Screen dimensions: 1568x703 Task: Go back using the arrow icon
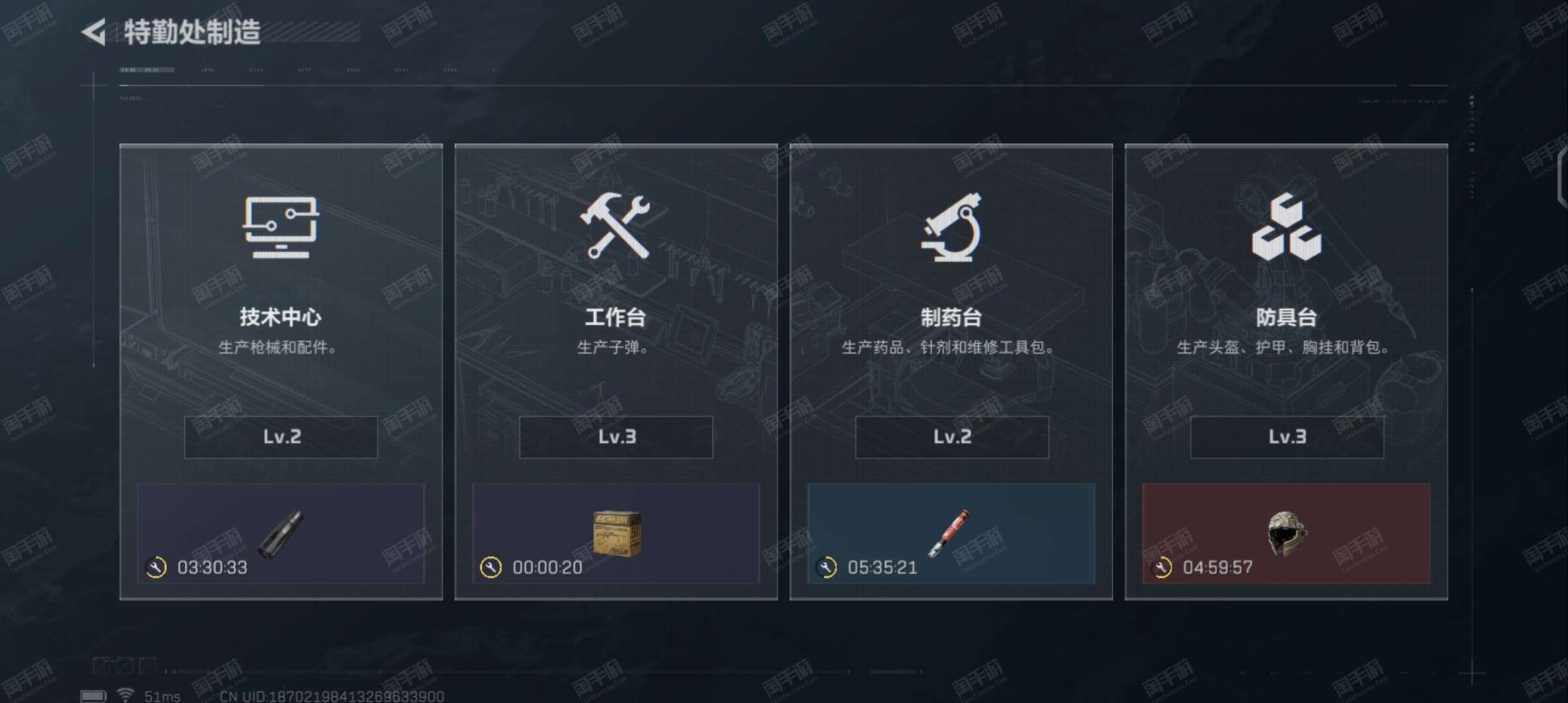pos(94,32)
